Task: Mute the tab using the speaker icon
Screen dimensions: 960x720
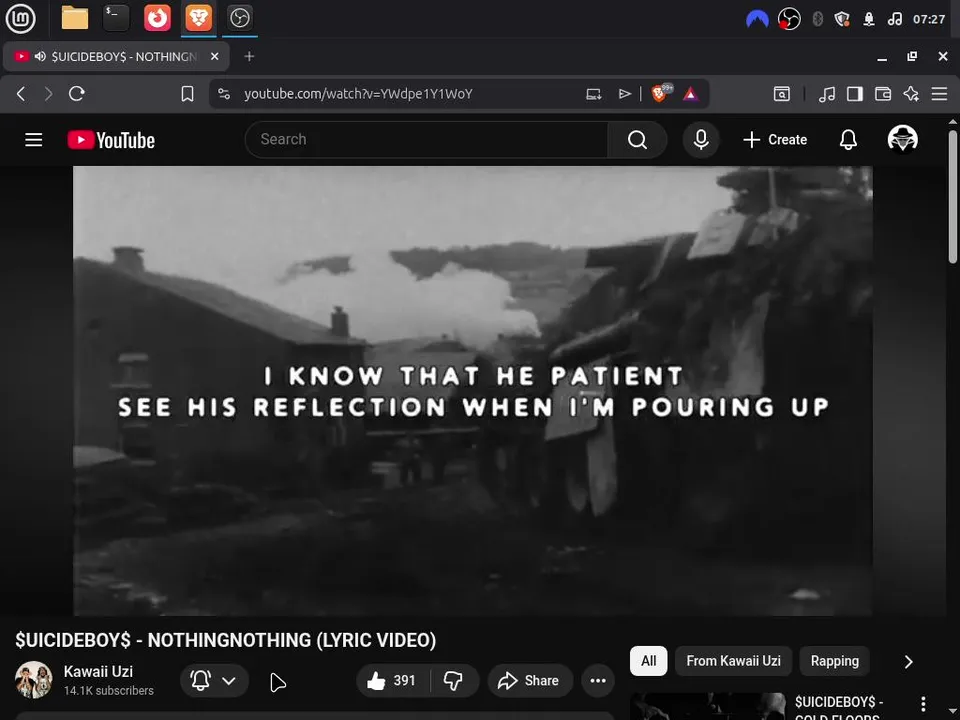Action: pos(40,56)
